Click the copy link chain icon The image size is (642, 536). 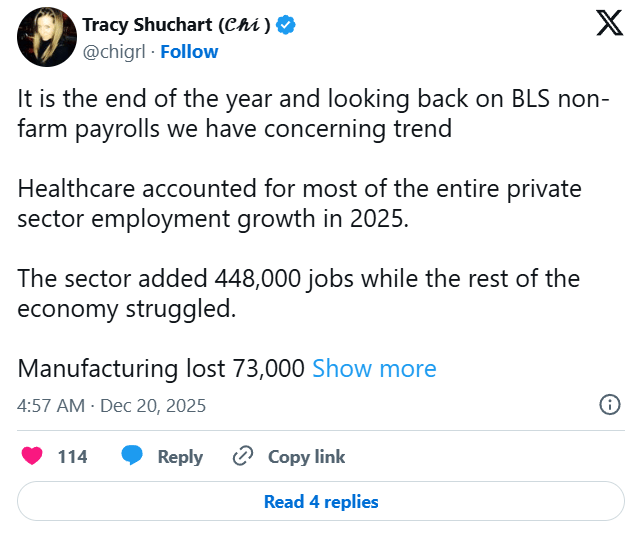pos(242,456)
